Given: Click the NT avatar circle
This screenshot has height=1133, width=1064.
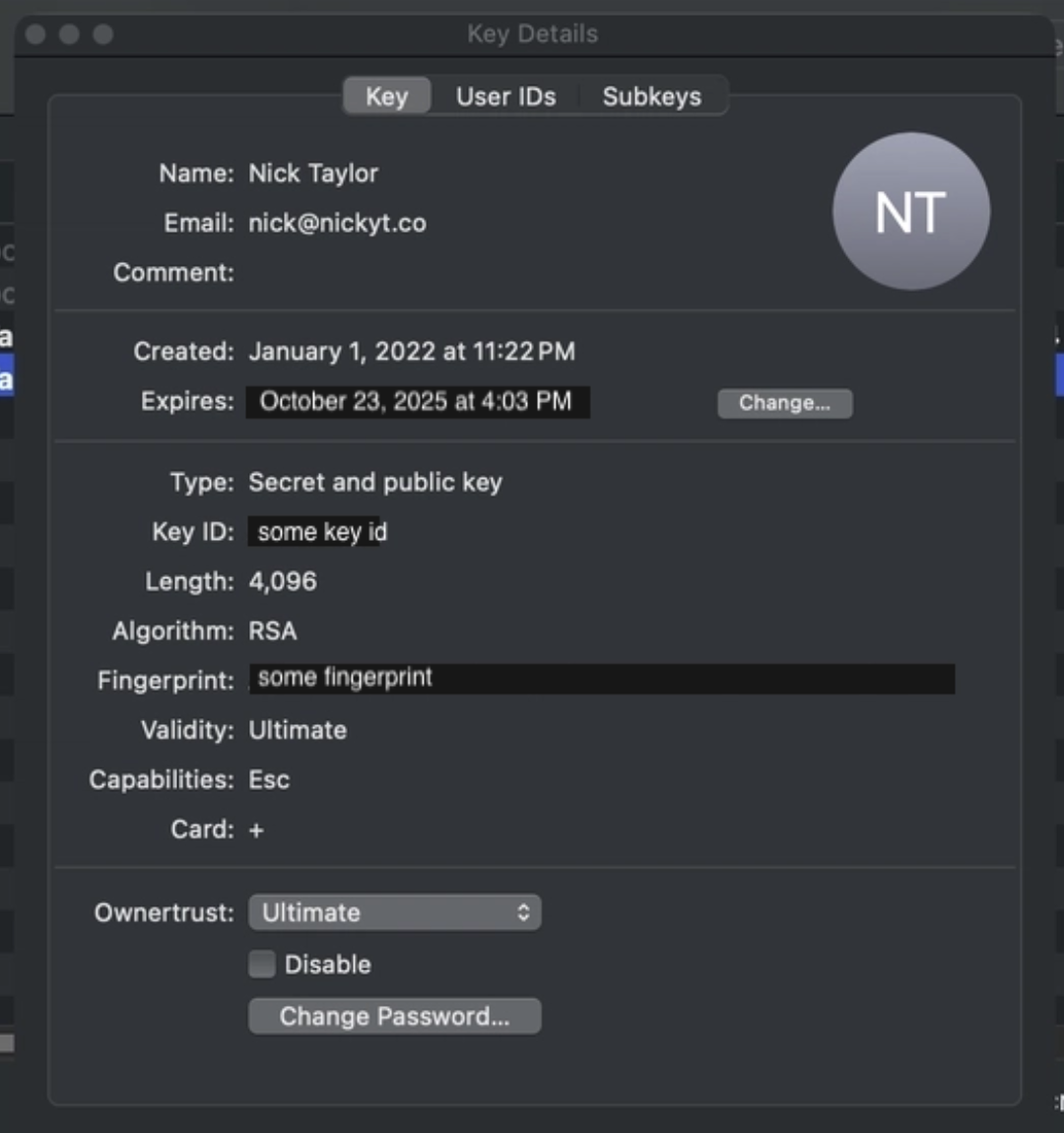Looking at the screenshot, I should (x=910, y=212).
